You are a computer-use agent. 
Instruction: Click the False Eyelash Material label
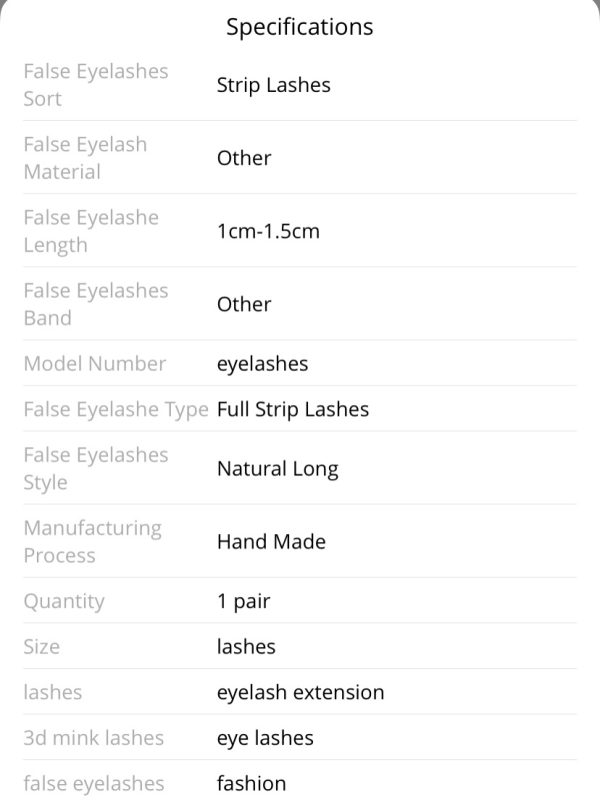pyautogui.click(x=86, y=158)
